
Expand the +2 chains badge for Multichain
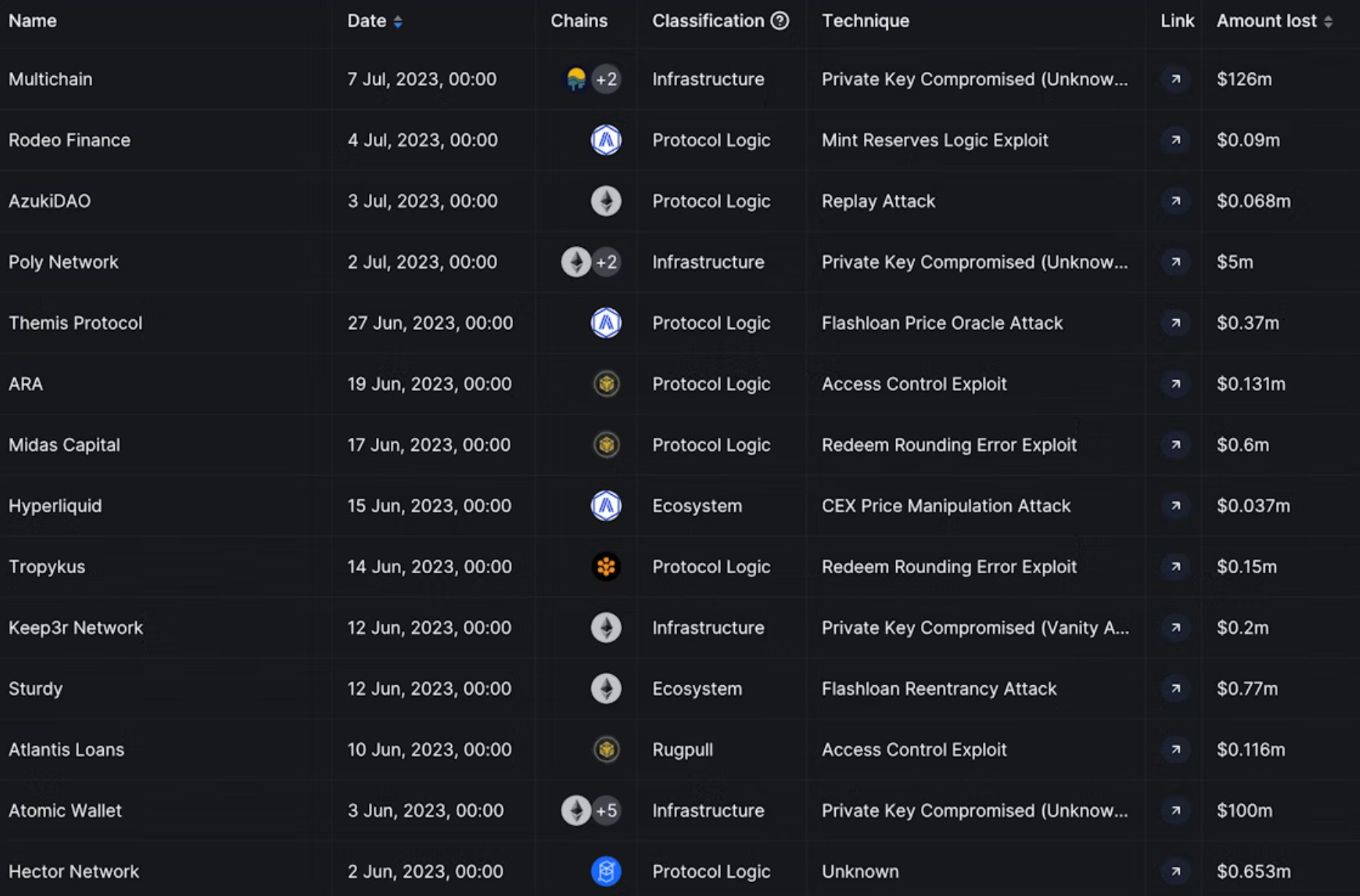click(x=607, y=79)
